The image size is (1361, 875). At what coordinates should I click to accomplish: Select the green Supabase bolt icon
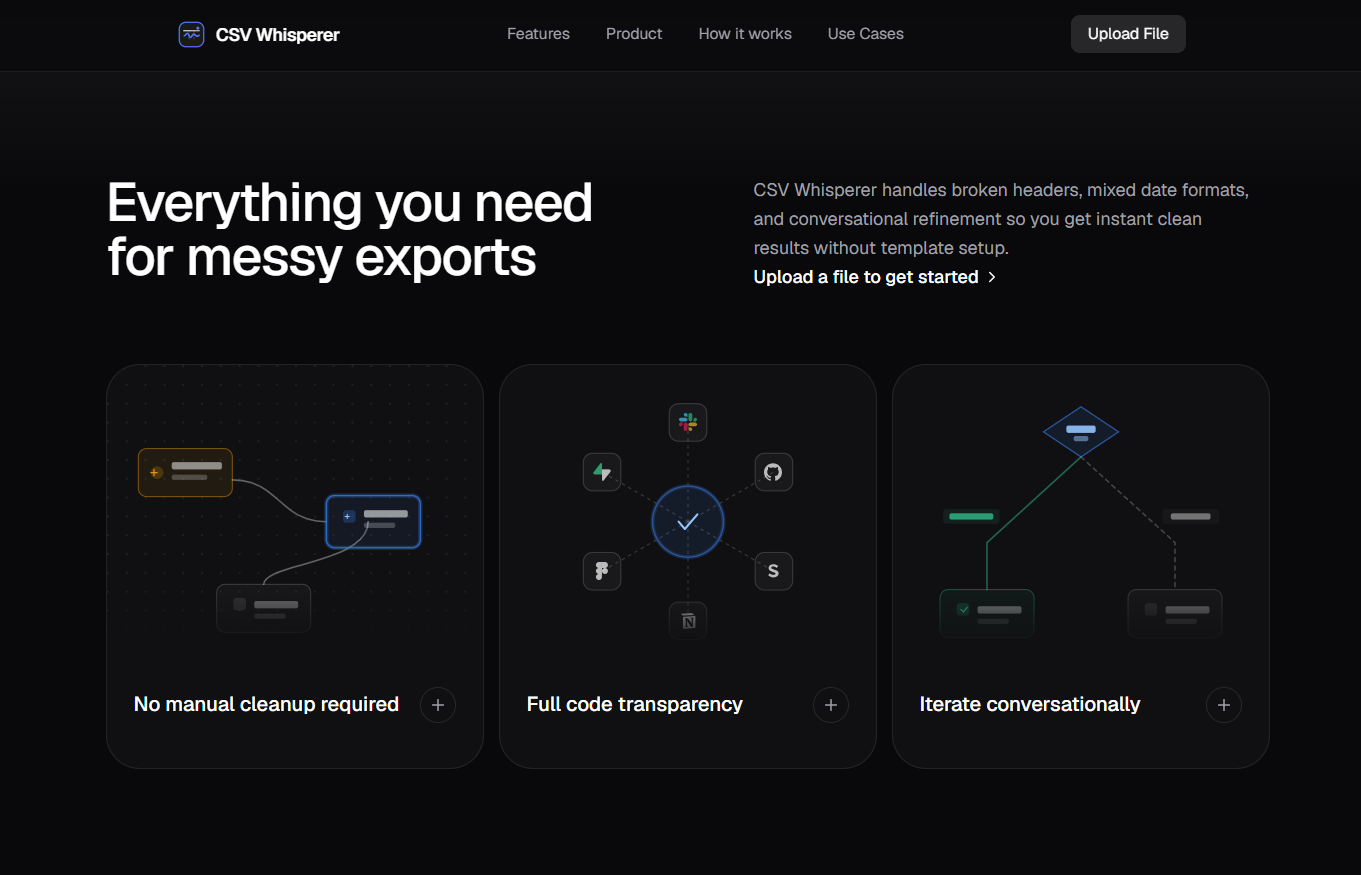click(x=602, y=472)
